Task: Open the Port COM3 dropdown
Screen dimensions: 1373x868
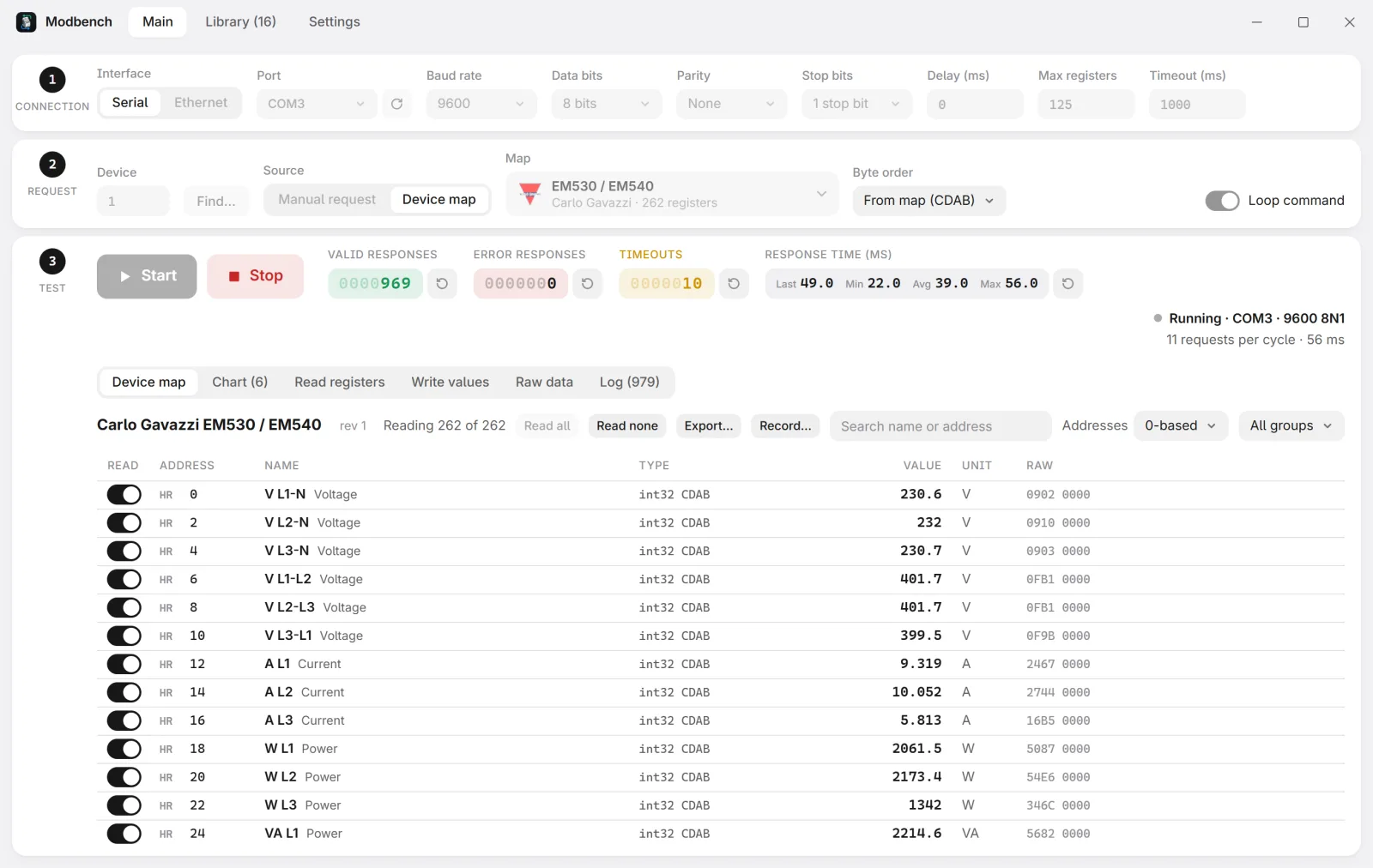Action: [x=317, y=104]
